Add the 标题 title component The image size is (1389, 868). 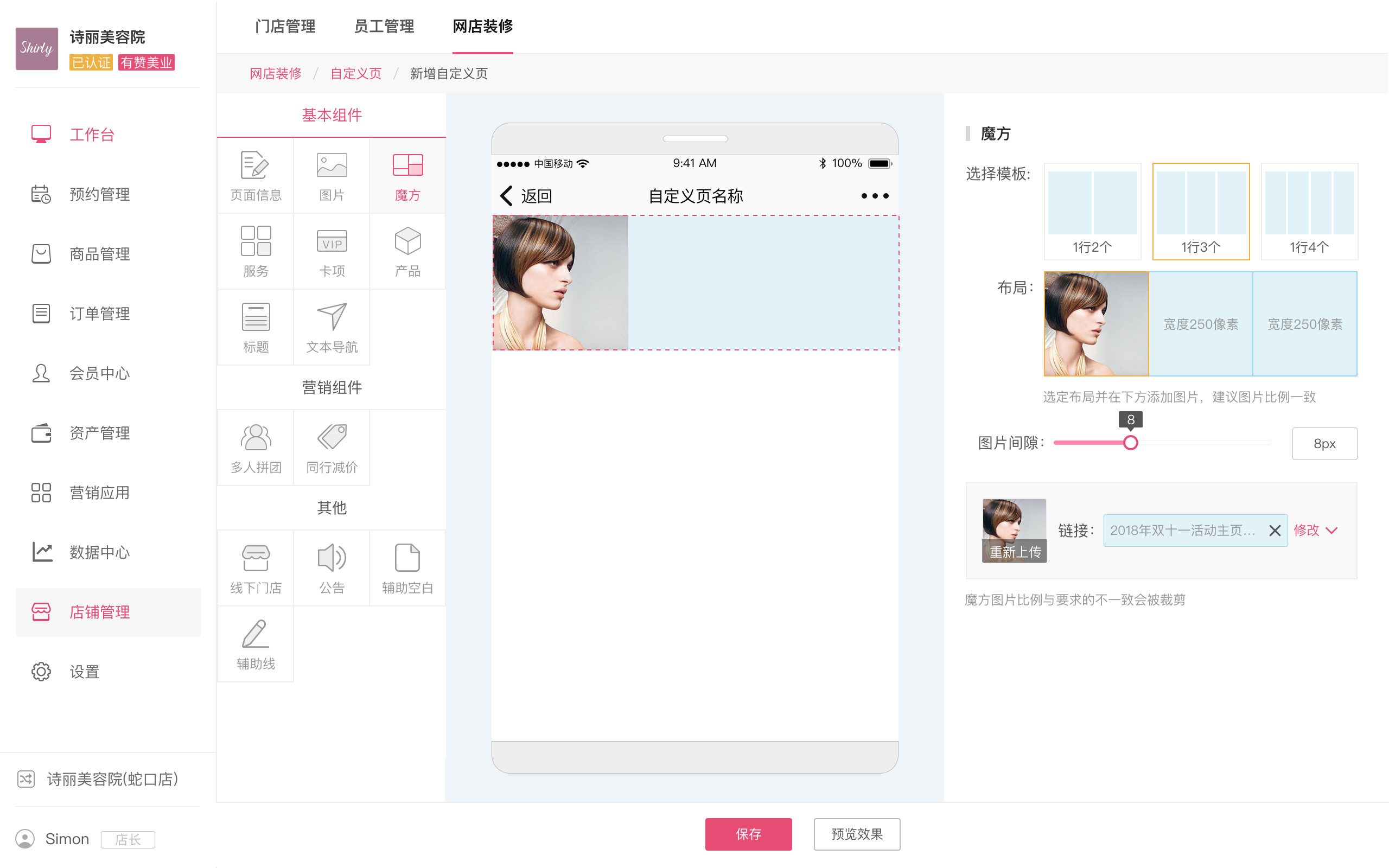[x=256, y=327]
